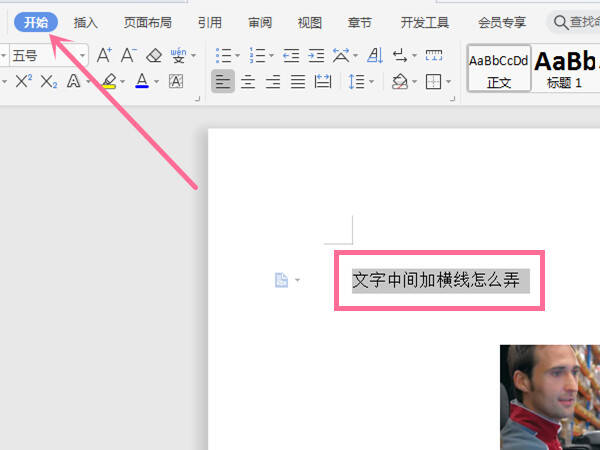Toggle center text alignment
The image size is (600, 450).
pyautogui.click(x=248, y=82)
